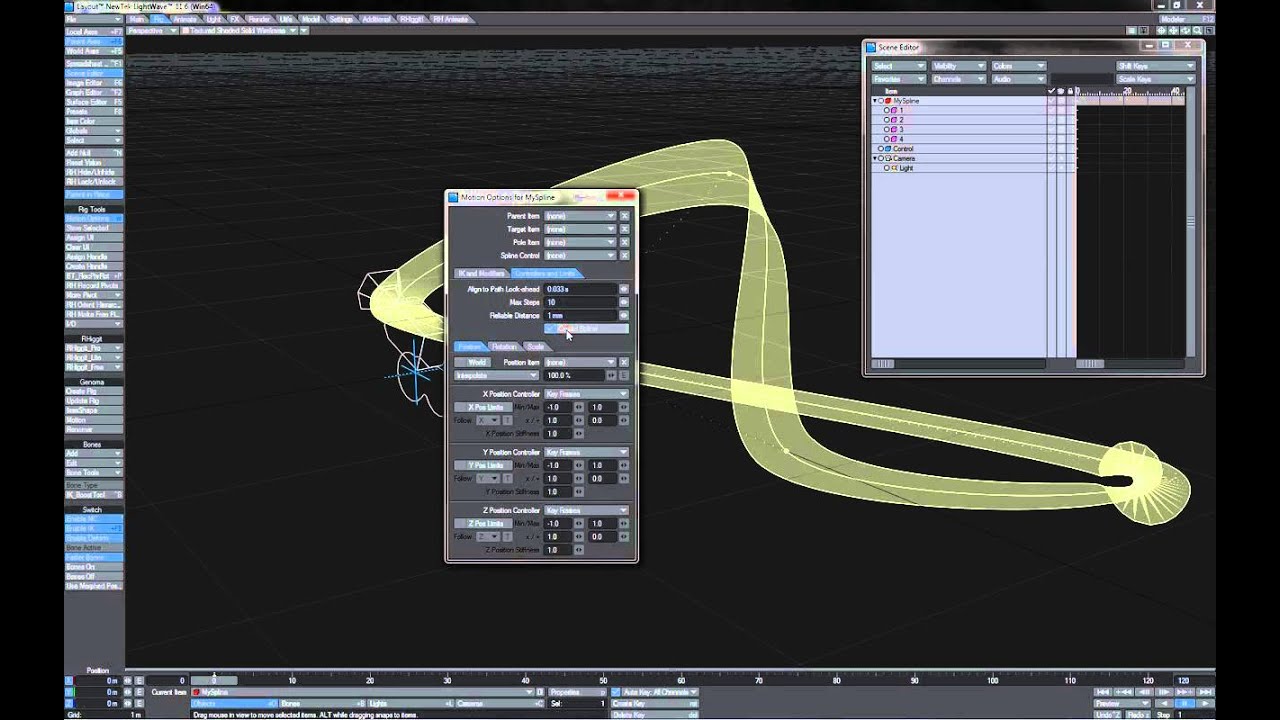
Task: Click the Properties button
Action: coord(577,692)
